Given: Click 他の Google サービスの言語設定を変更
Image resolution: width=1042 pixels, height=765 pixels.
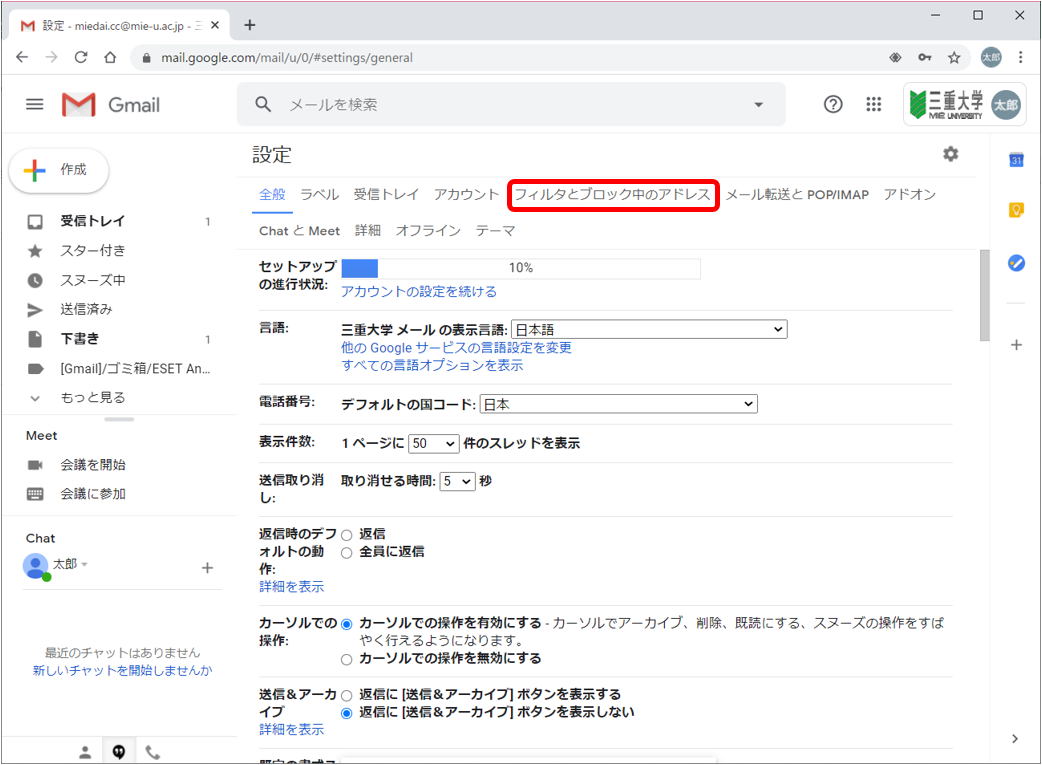Looking at the screenshot, I should (x=456, y=348).
